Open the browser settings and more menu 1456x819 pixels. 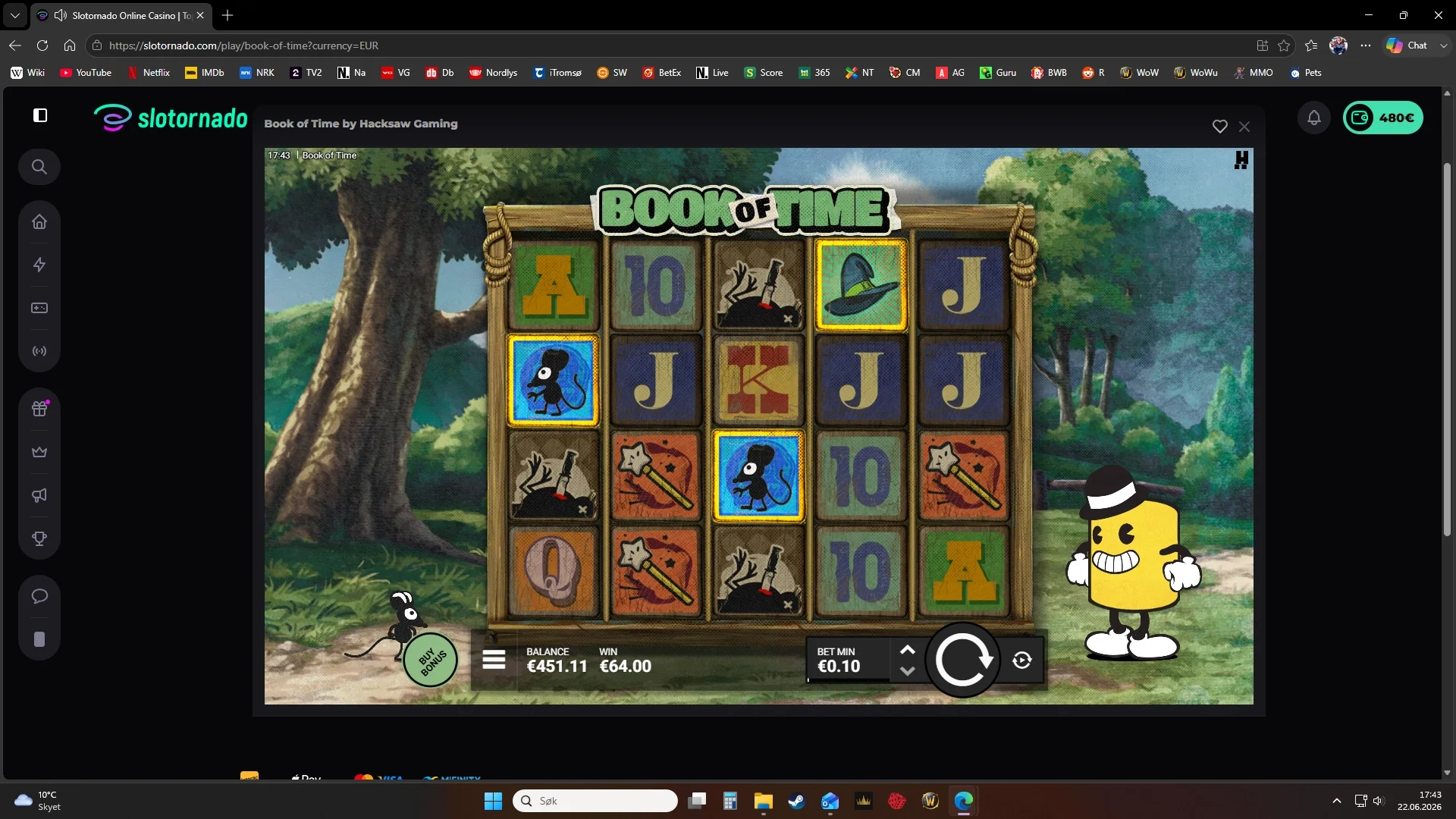(x=1366, y=45)
